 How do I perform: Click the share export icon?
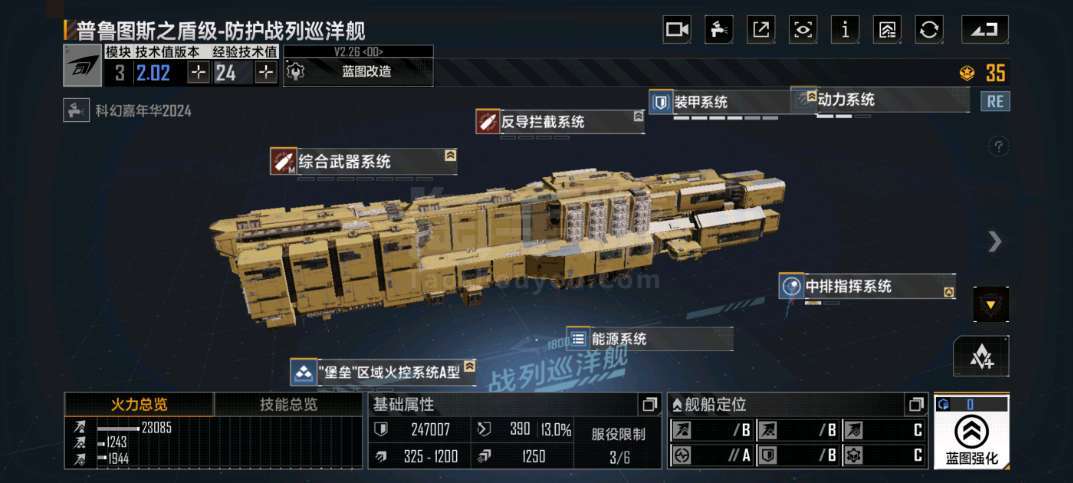point(761,29)
